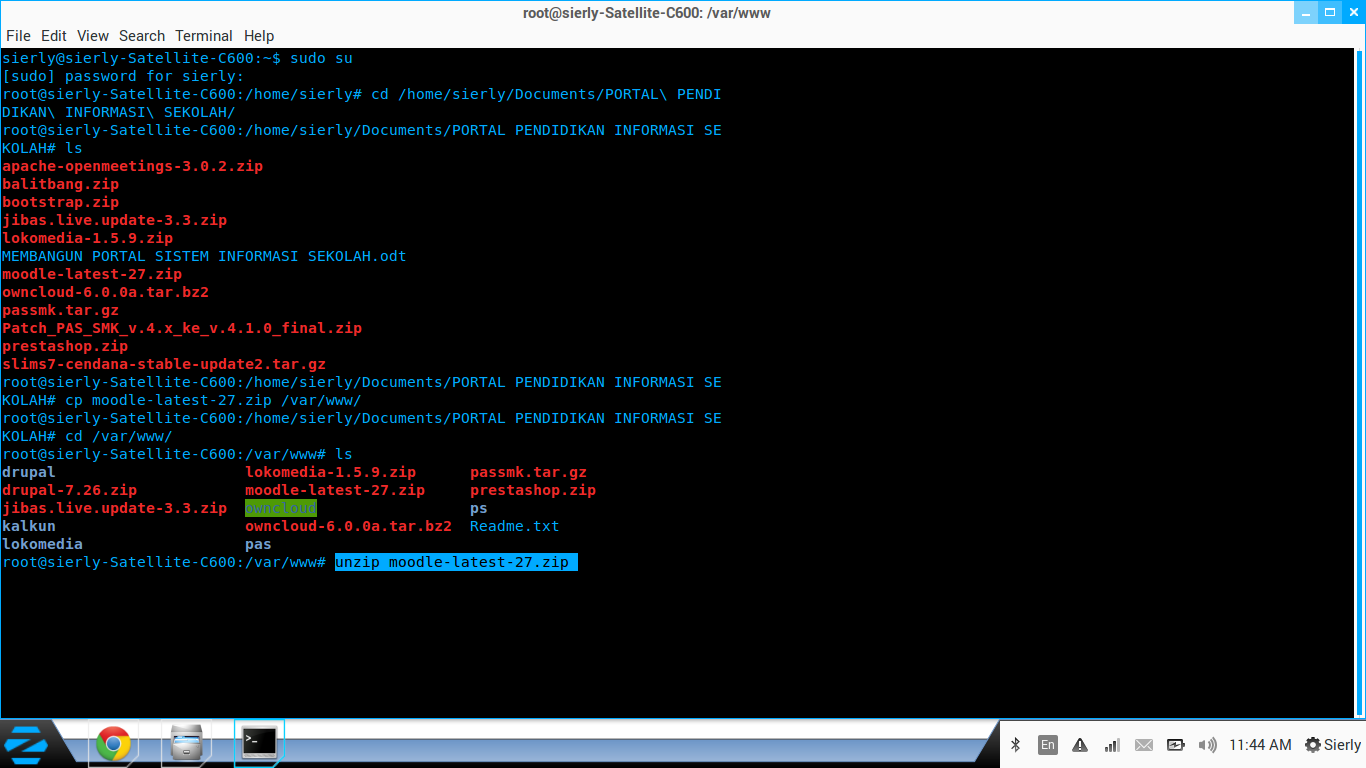Click owncloud-6.0.0a.tar.bz2 in the first listing
The image size is (1366, 768).
105,292
